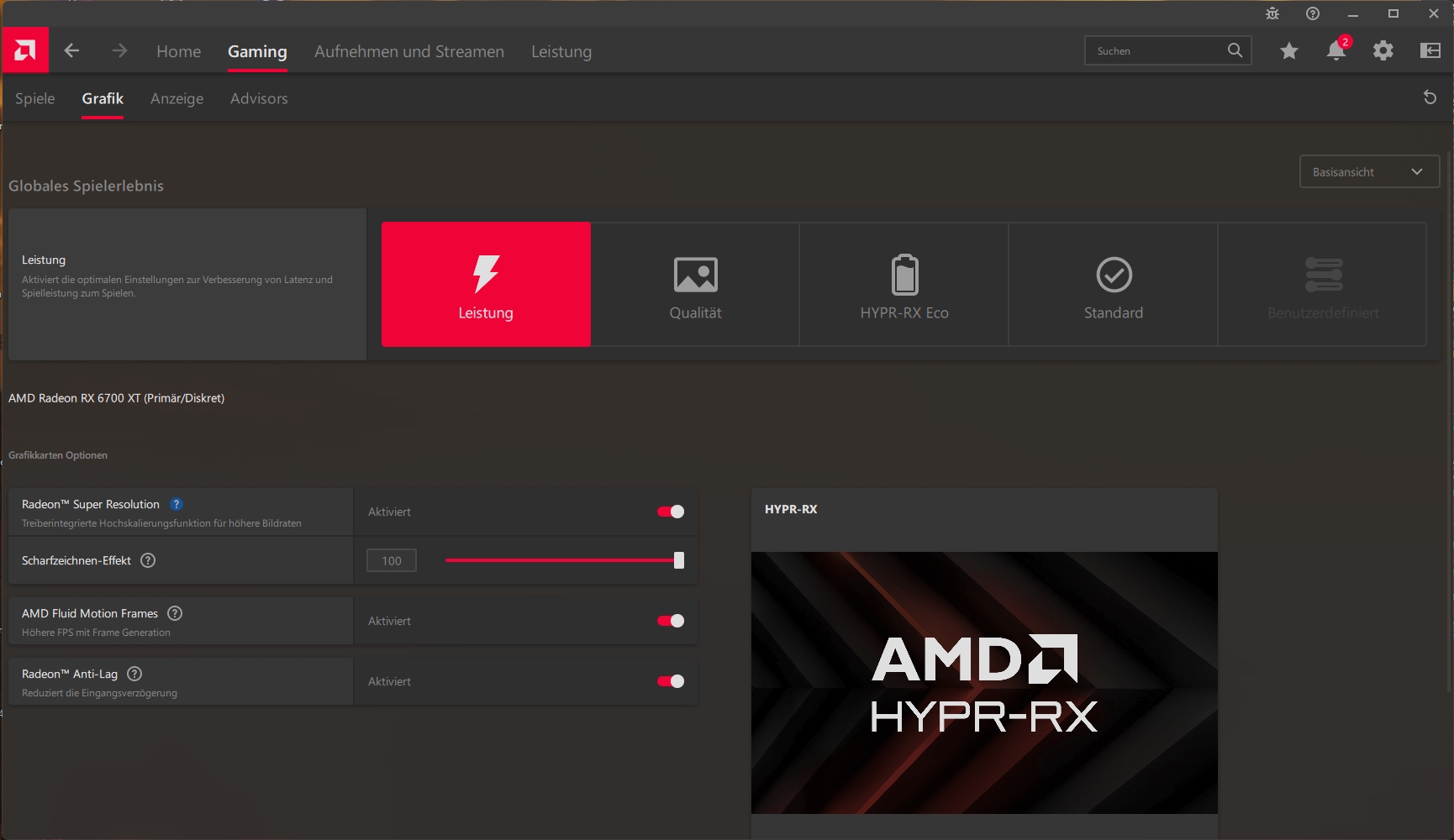This screenshot has width=1454, height=840.
Task: Minimize the AMD Software window
Action: [x=1353, y=13]
